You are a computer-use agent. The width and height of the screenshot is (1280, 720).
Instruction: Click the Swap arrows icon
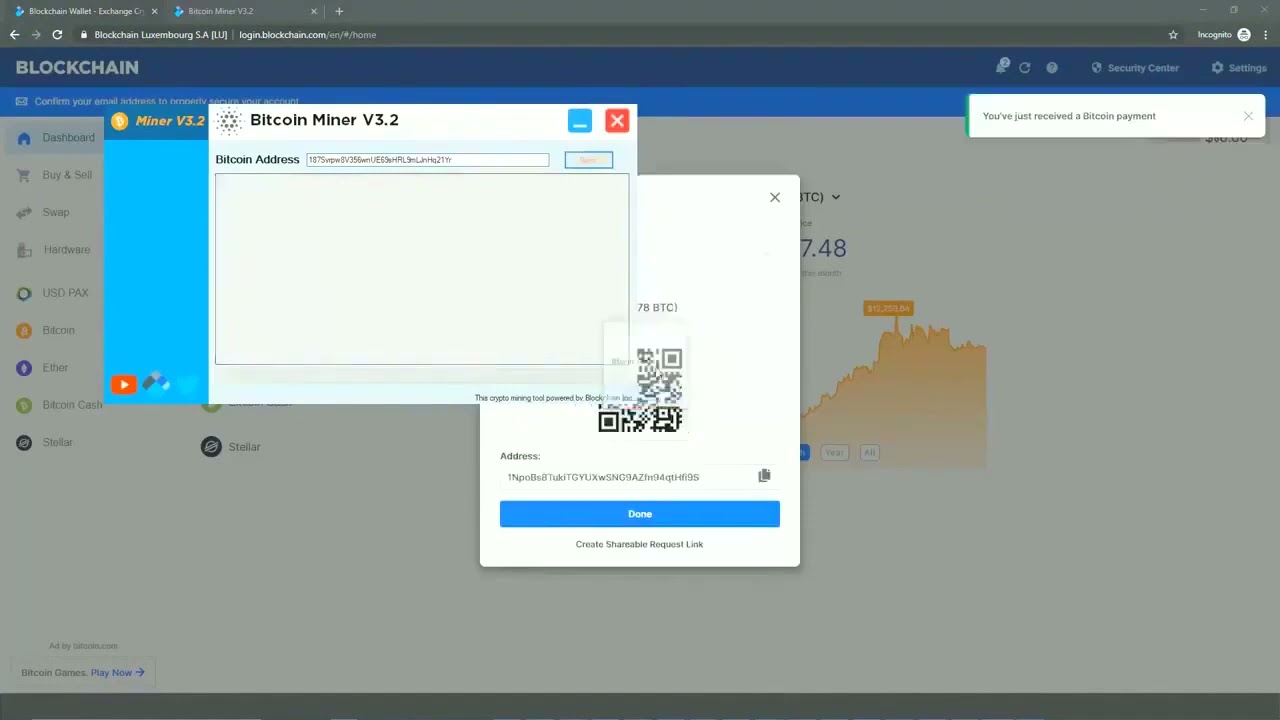24,212
